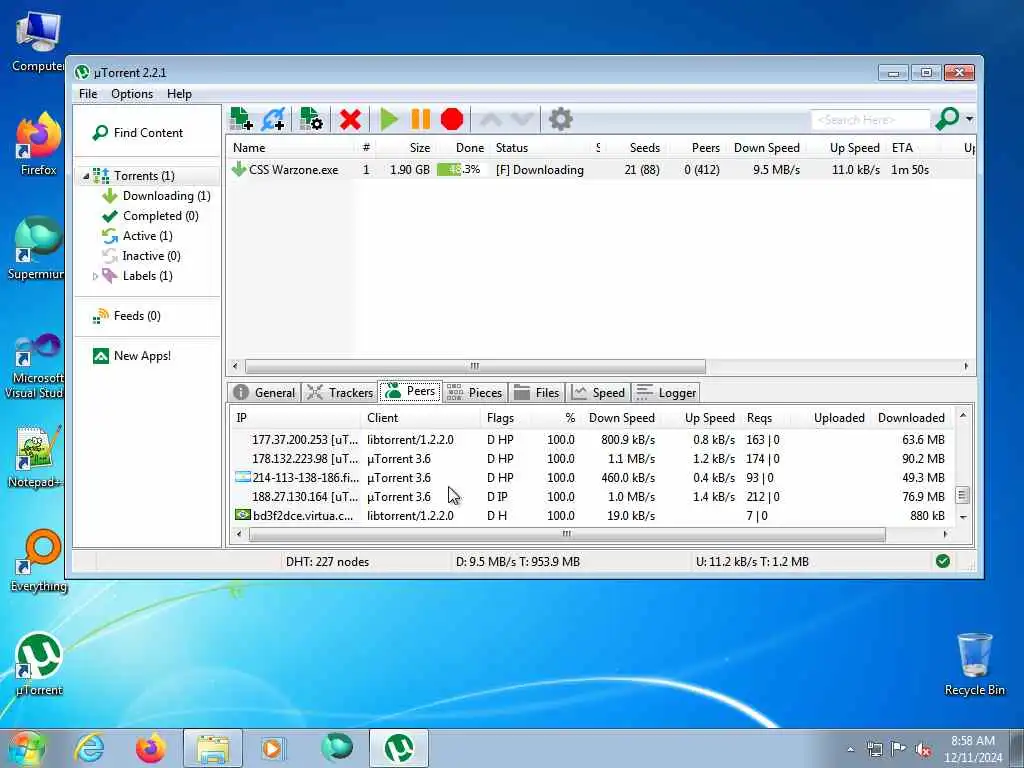Screen dimensions: 1024x768
Task: Switch to the Trackers tab
Action: point(340,392)
